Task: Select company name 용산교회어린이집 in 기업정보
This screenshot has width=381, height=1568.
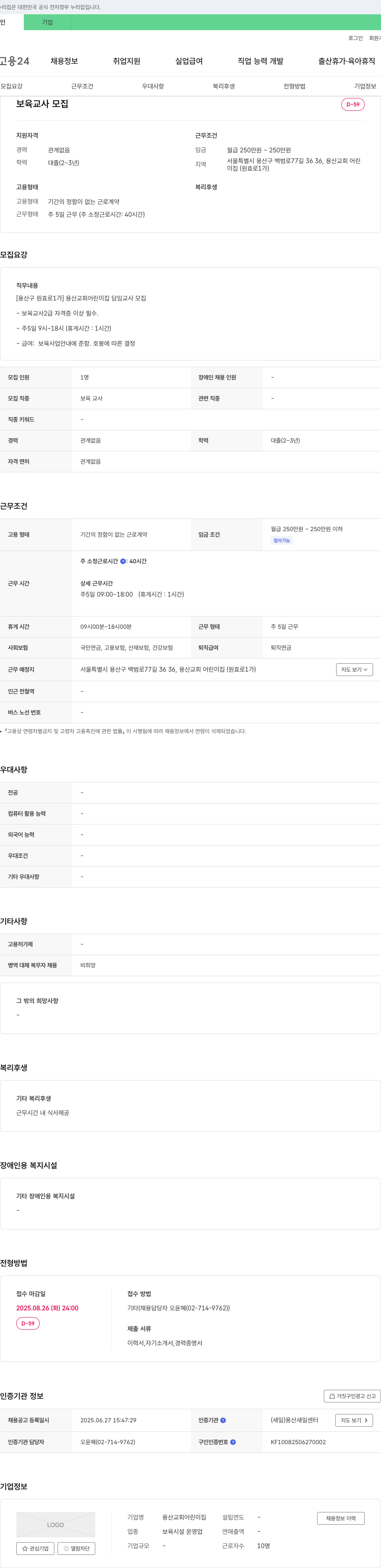Action: [x=184, y=1518]
